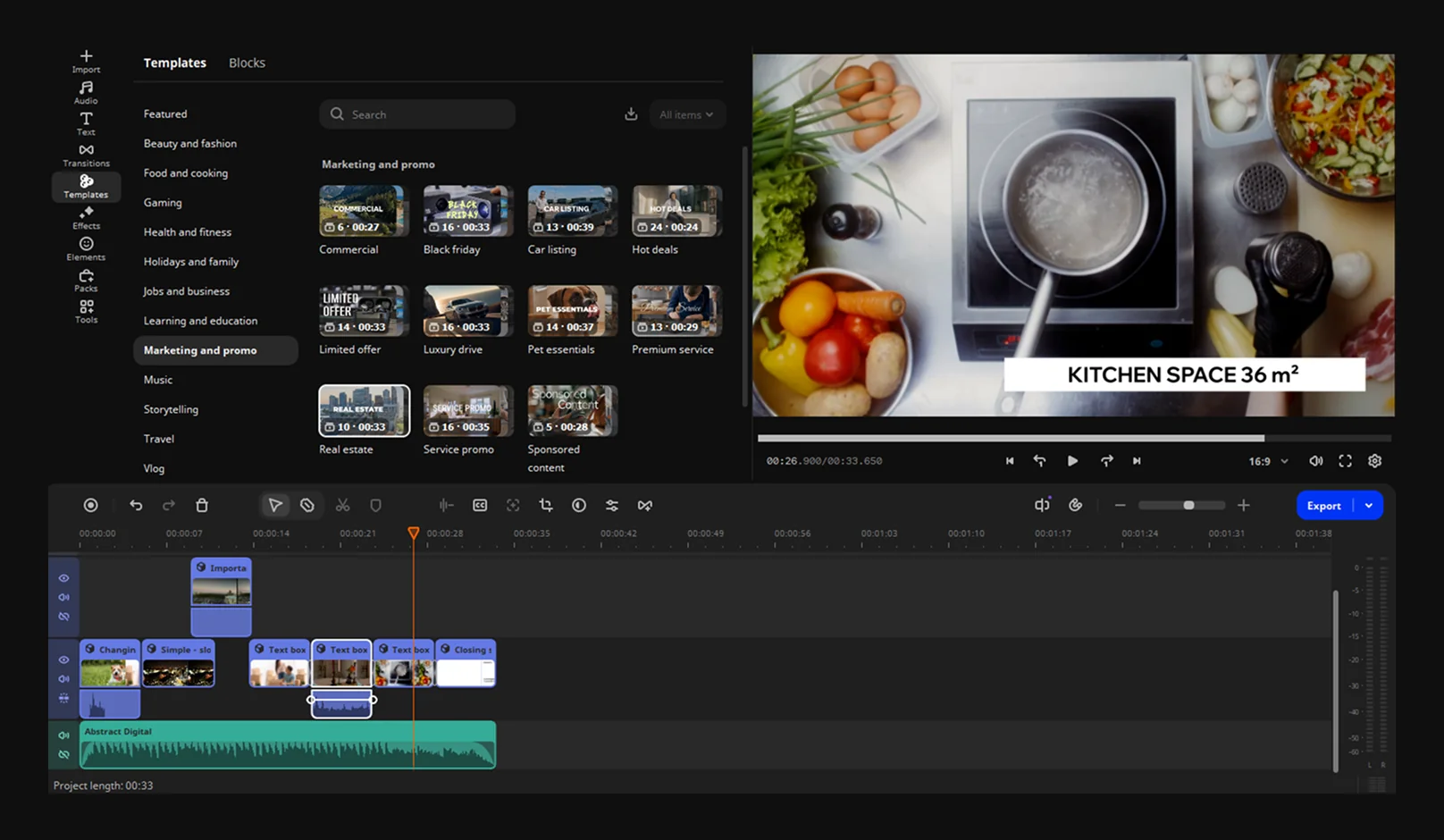1444x840 pixels.
Task: Open the Transitions panel
Action: click(86, 155)
